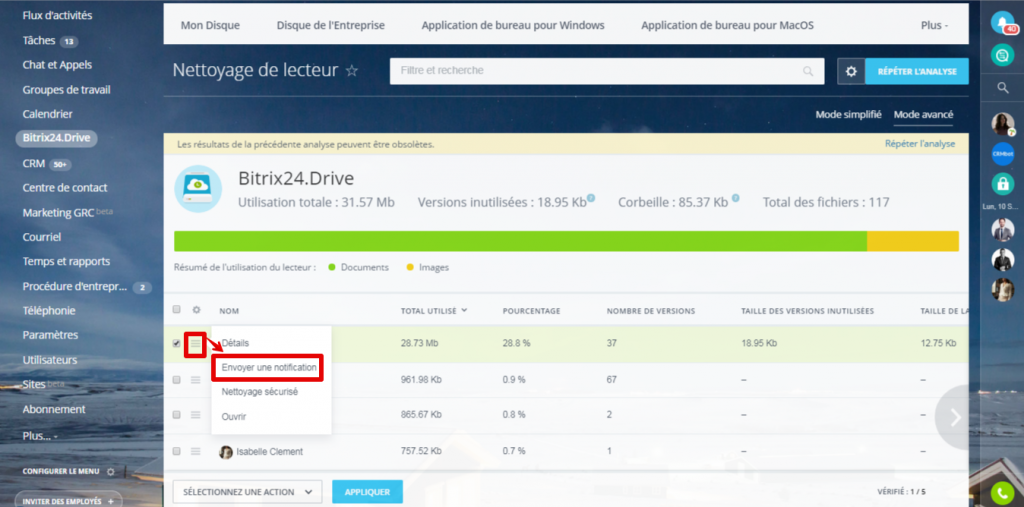Sort by the Pourcentage column header

531,311
